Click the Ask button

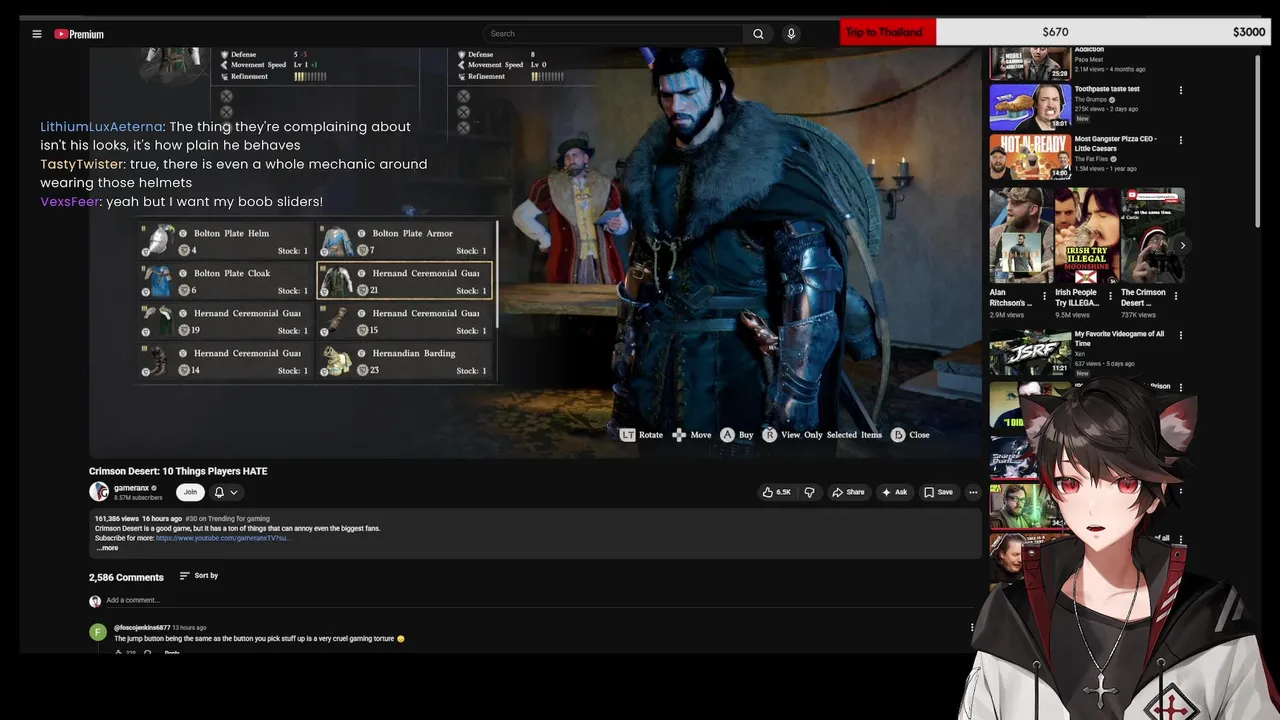[894, 492]
